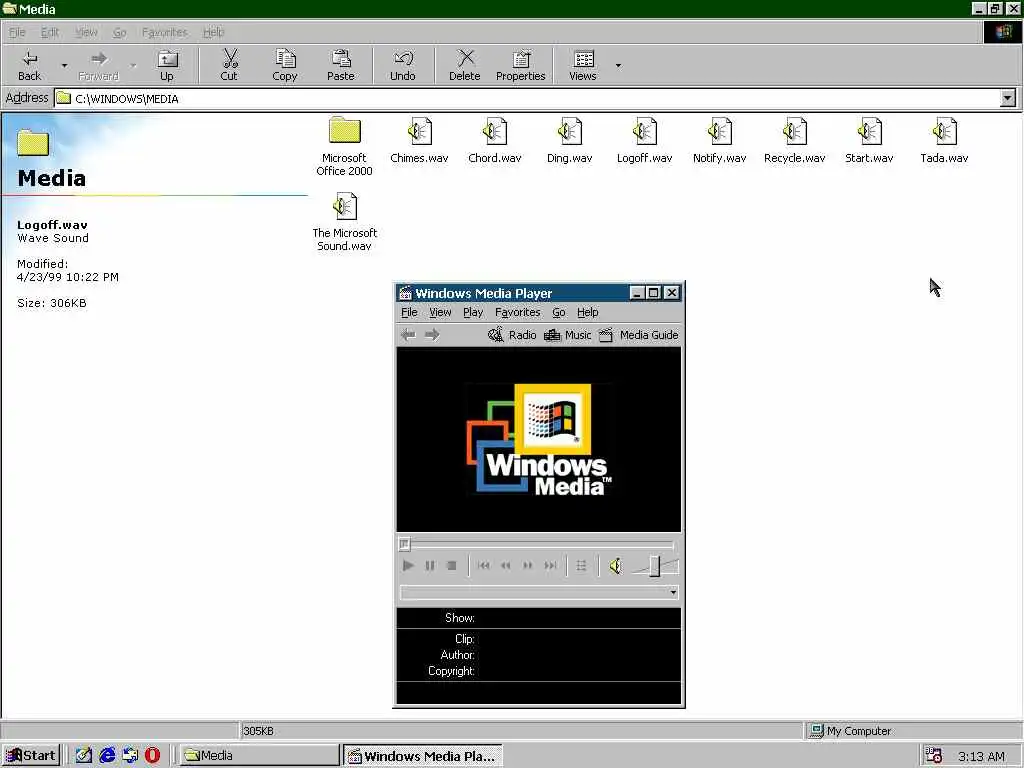Image resolution: width=1024 pixels, height=768 pixels.
Task: Open the View menu in Media Player
Action: (x=440, y=312)
